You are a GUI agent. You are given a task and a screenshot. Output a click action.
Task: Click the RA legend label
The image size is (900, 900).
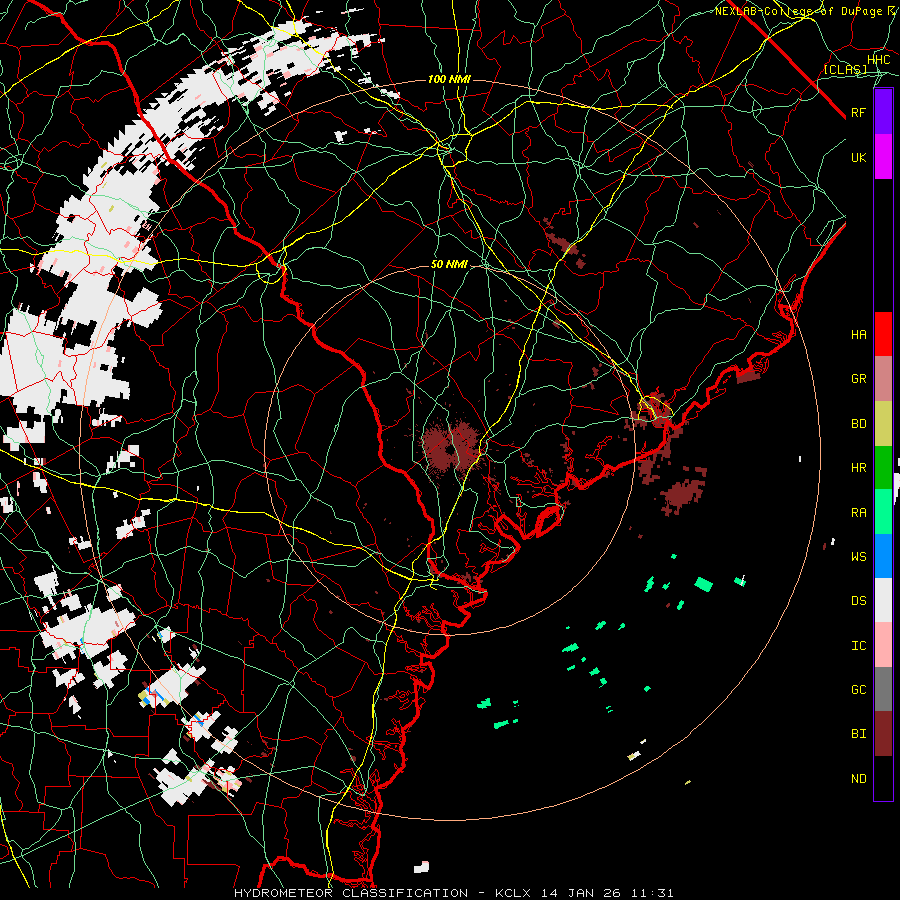tap(859, 513)
